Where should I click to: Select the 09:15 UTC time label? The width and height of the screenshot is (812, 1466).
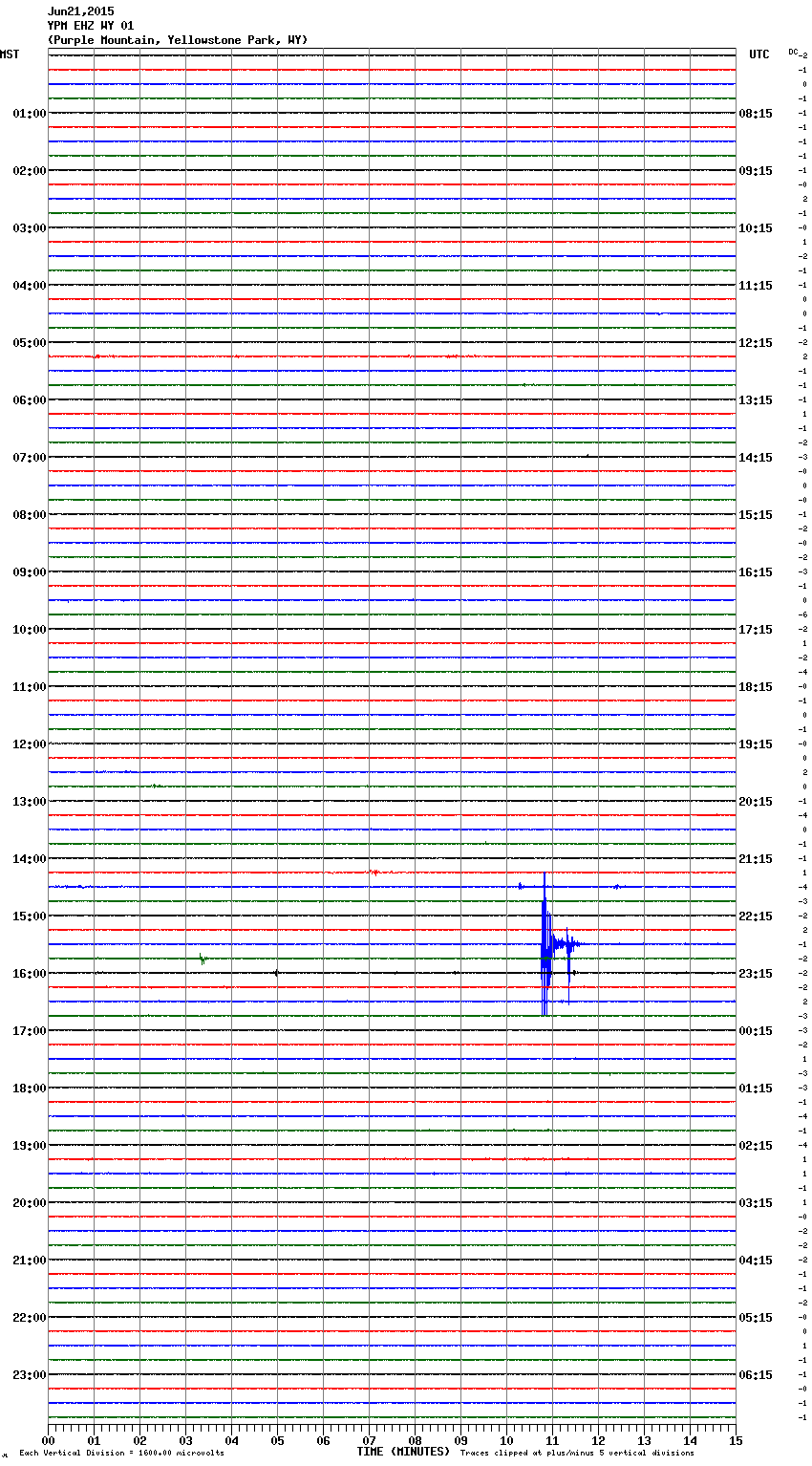[756, 171]
